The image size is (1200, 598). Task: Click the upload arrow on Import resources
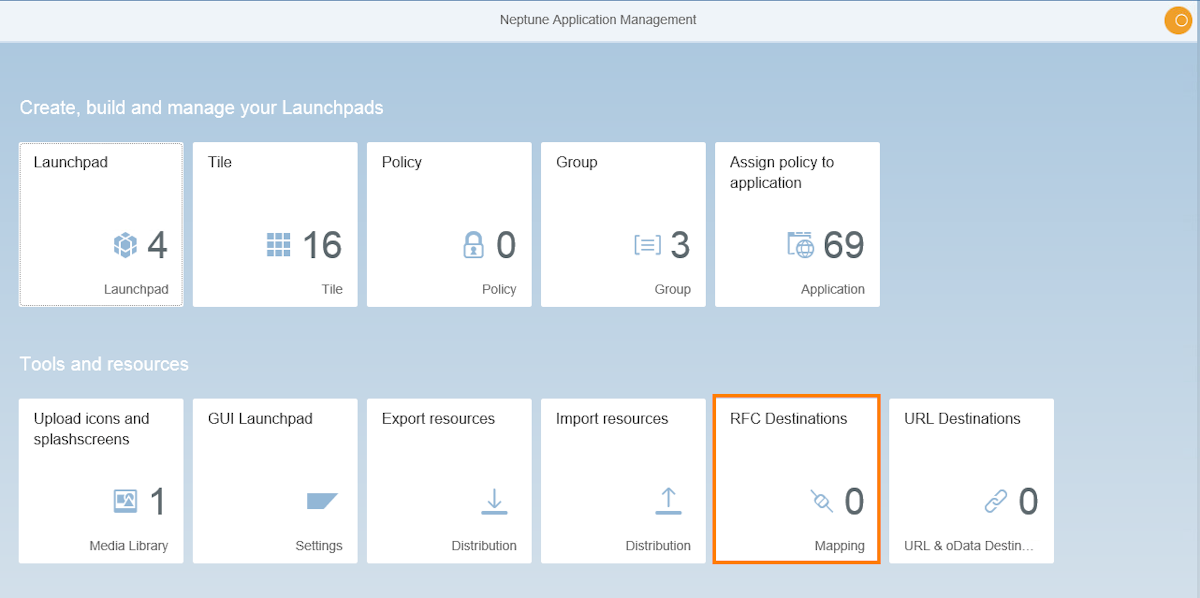(668, 501)
